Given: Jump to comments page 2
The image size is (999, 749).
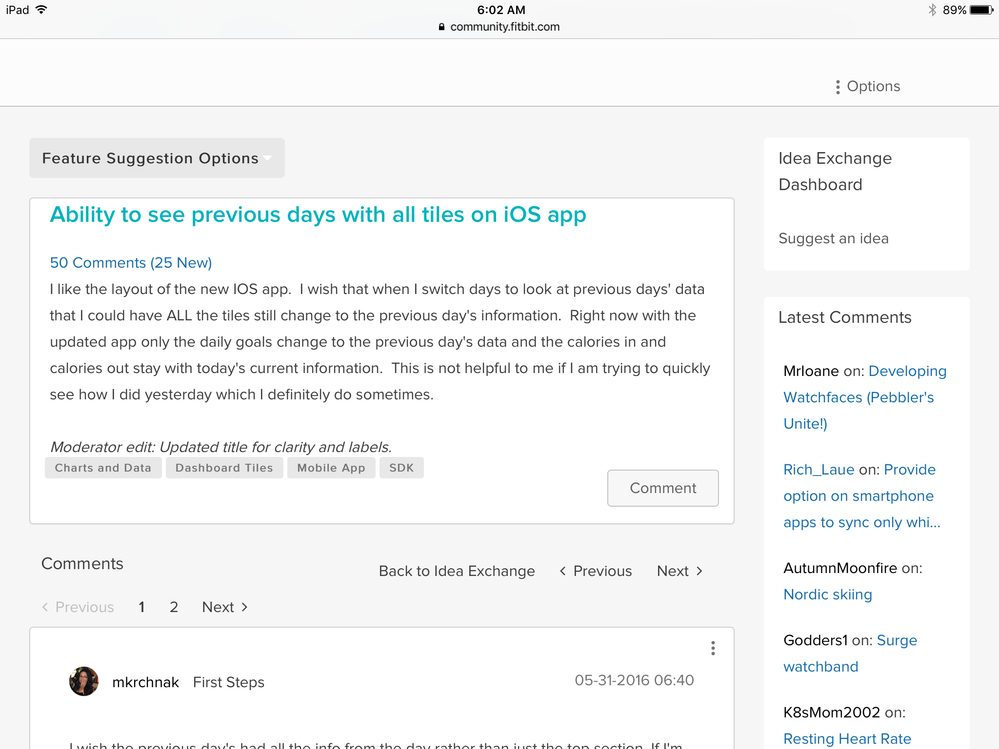Looking at the screenshot, I should 174,607.
